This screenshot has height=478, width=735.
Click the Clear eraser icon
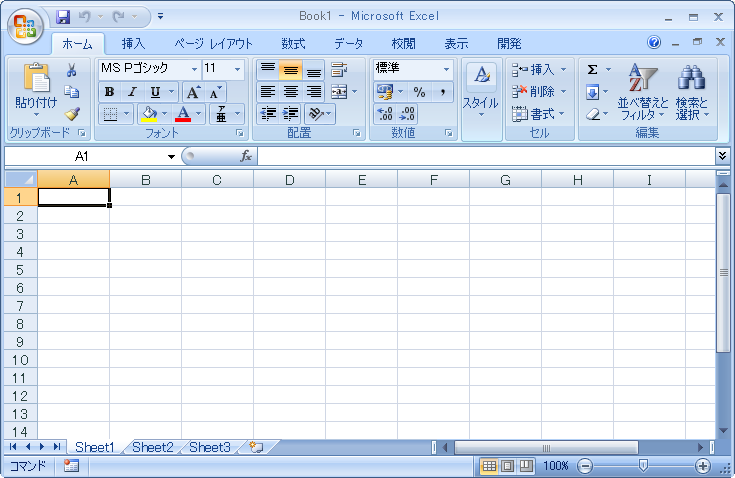[593, 114]
